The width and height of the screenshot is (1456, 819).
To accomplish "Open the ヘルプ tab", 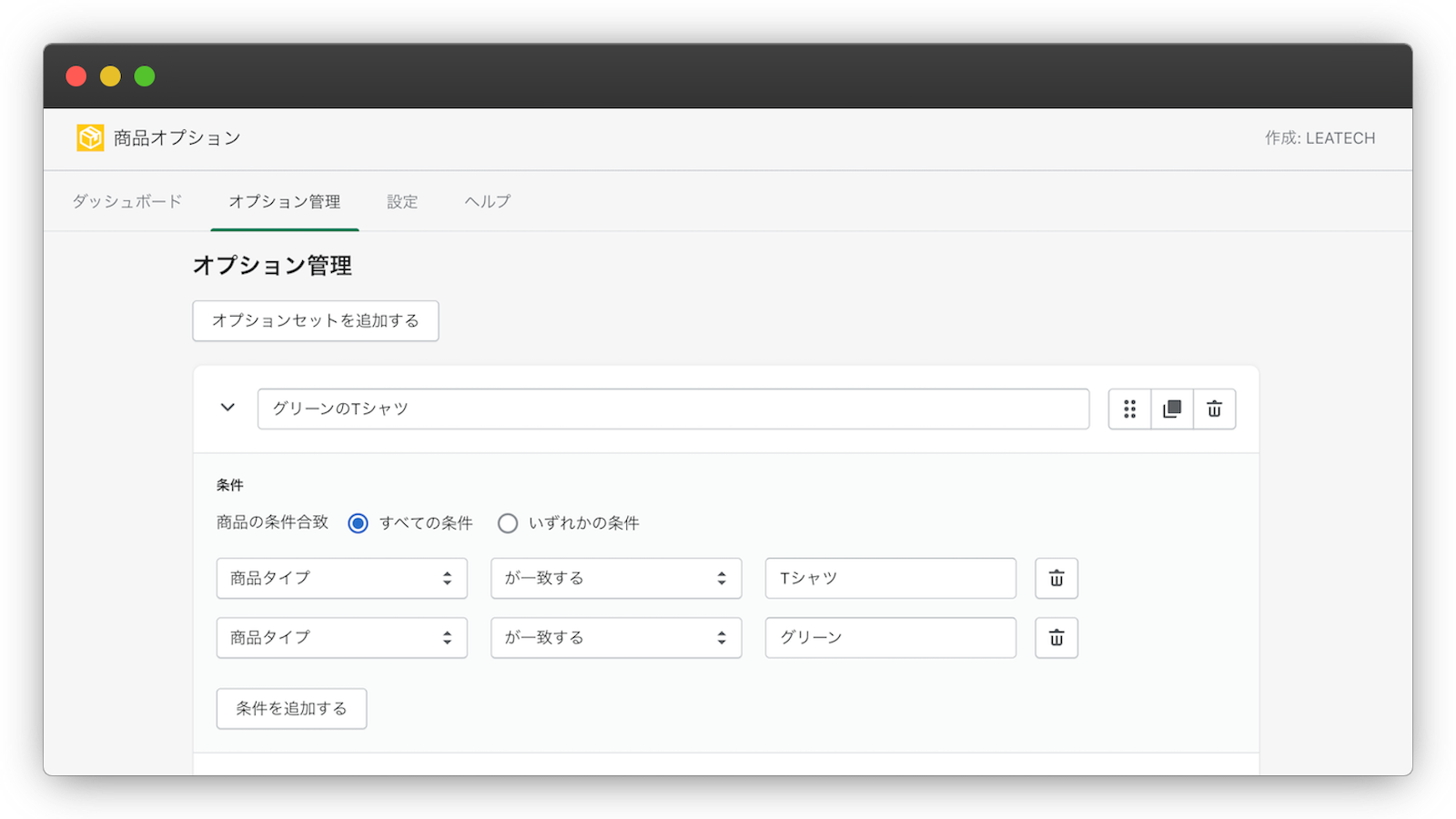I will (x=488, y=201).
